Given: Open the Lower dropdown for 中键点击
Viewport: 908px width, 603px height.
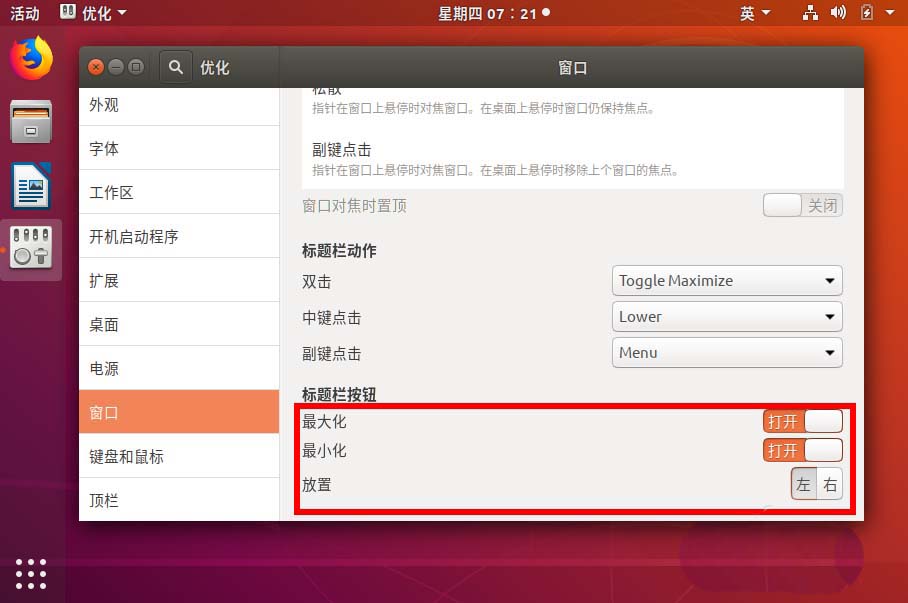Looking at the screenshot, I should (x=726, y=317).
